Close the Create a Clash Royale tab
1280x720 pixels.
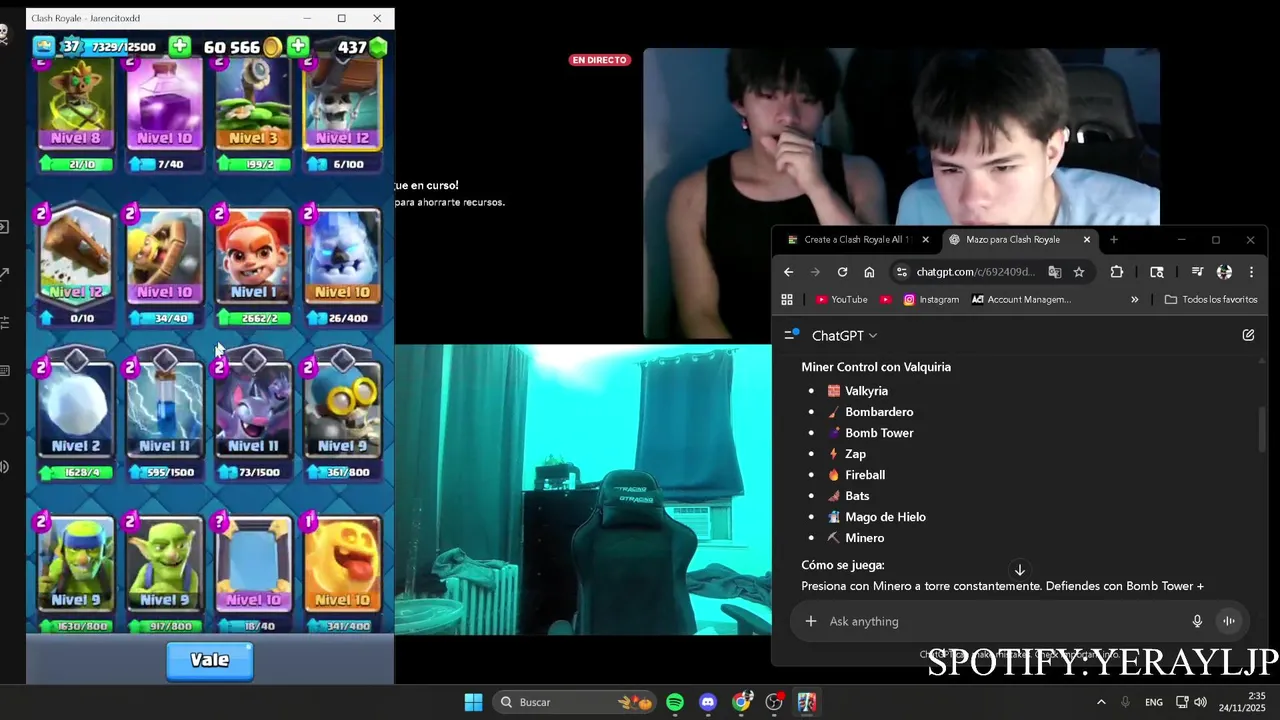coord(925,240)
